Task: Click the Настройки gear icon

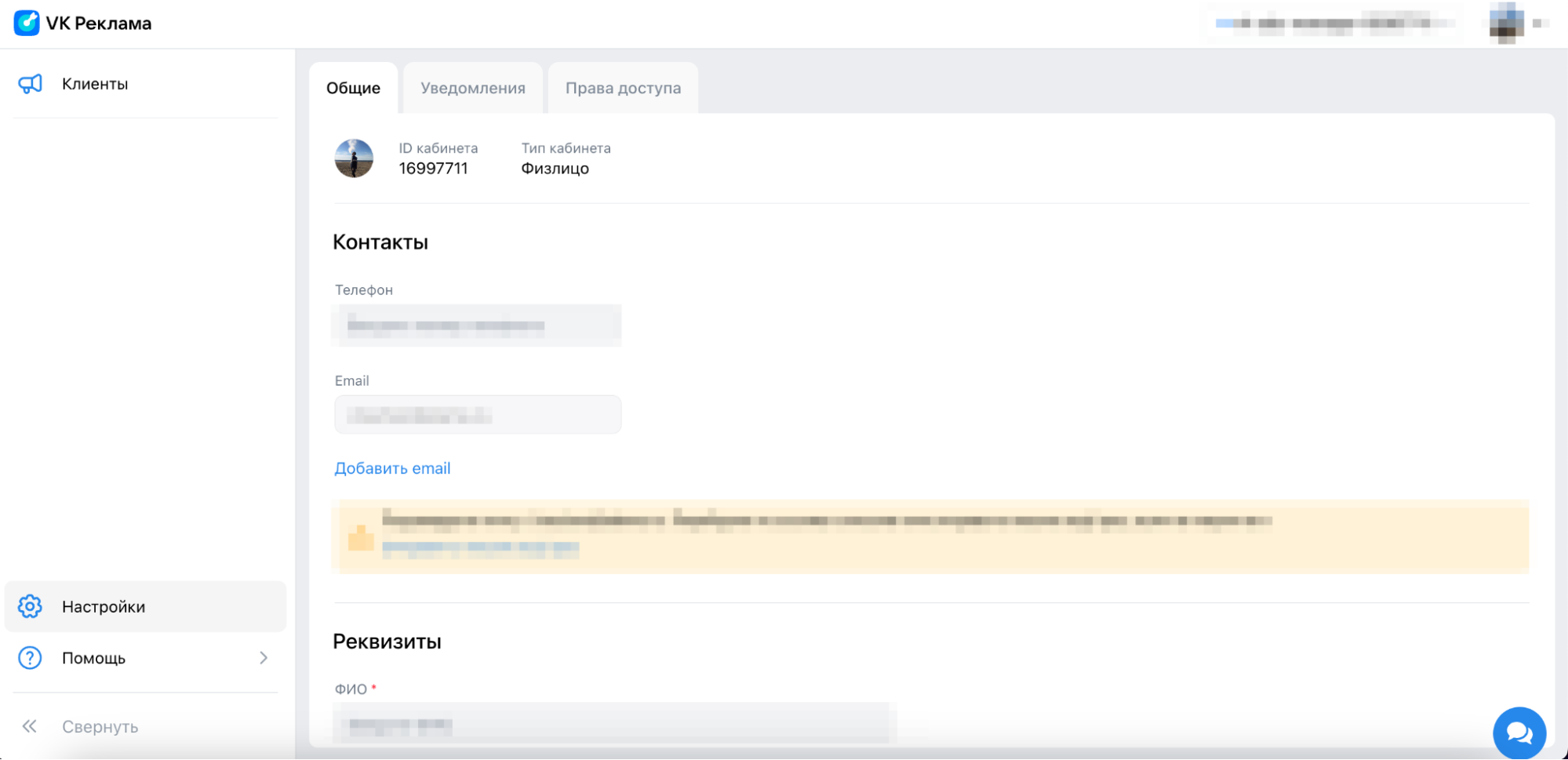Action: 30,606
